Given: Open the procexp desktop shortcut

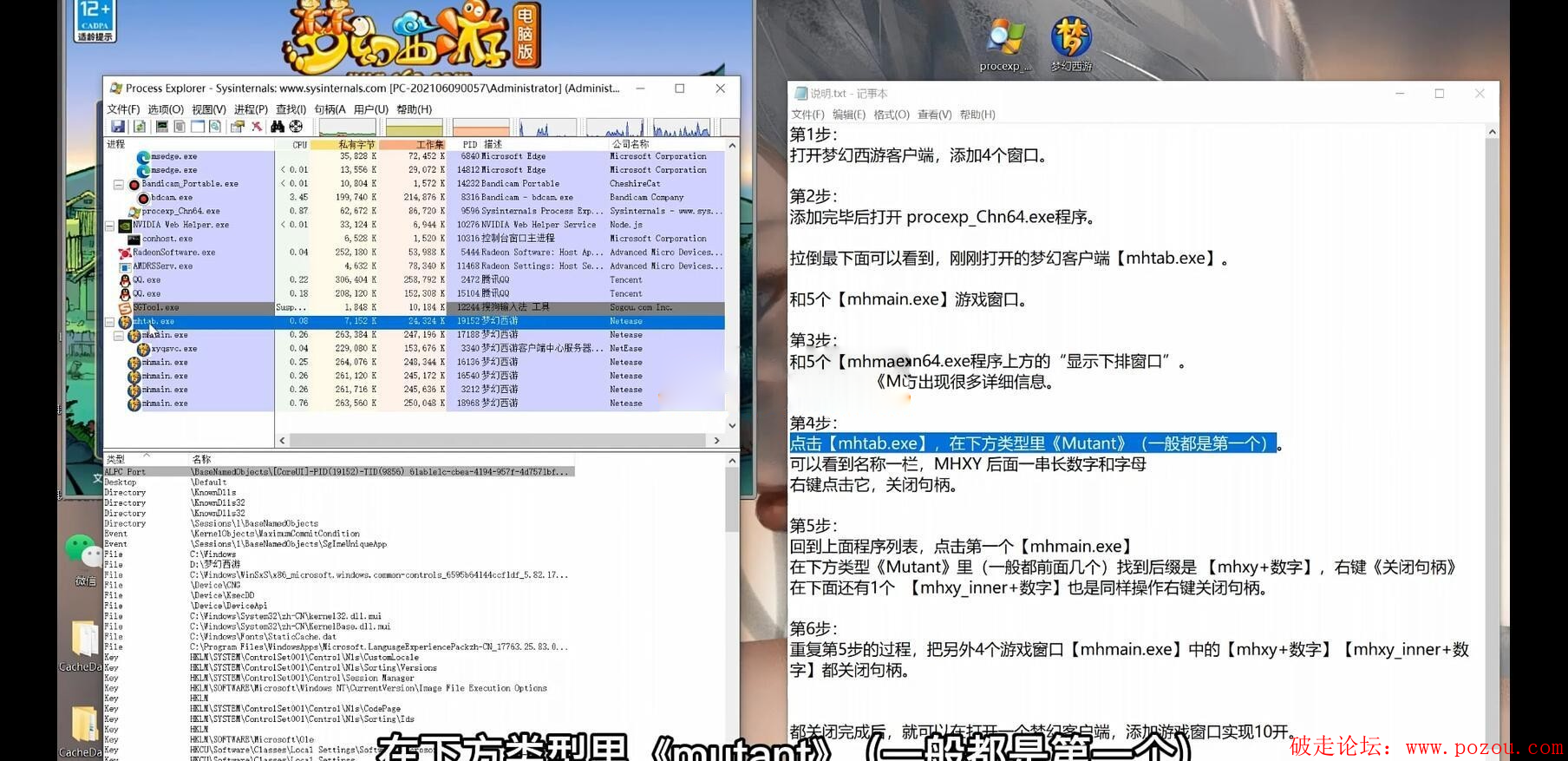Looking at the screenshot, I should tap(1006, 43).
